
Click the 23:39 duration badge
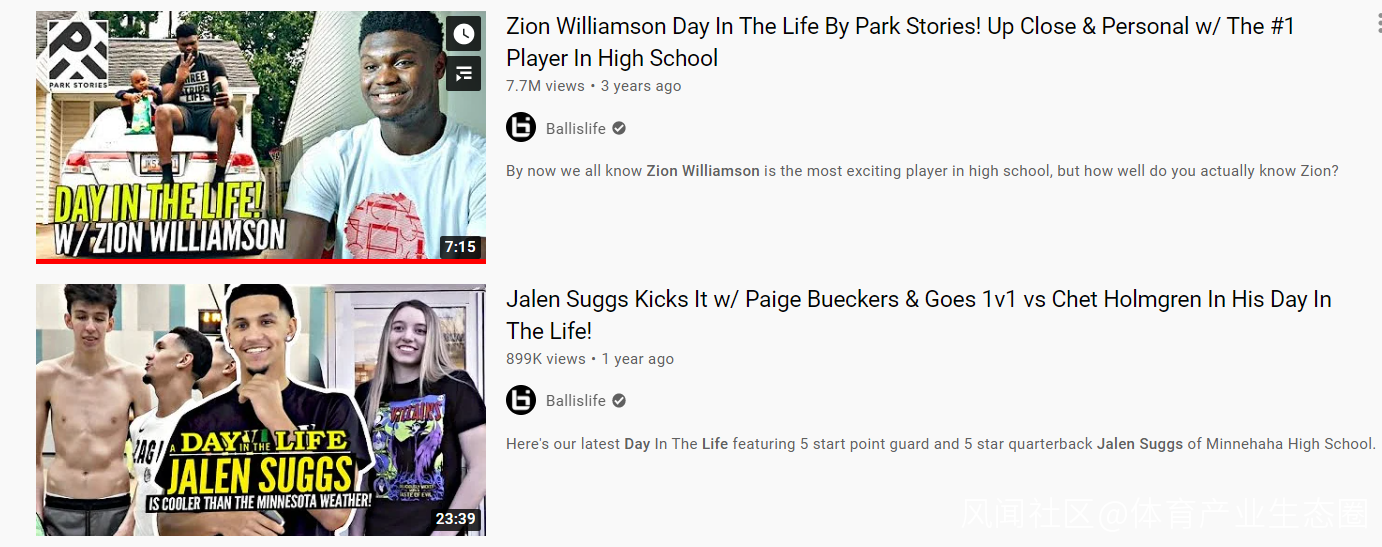456,519
